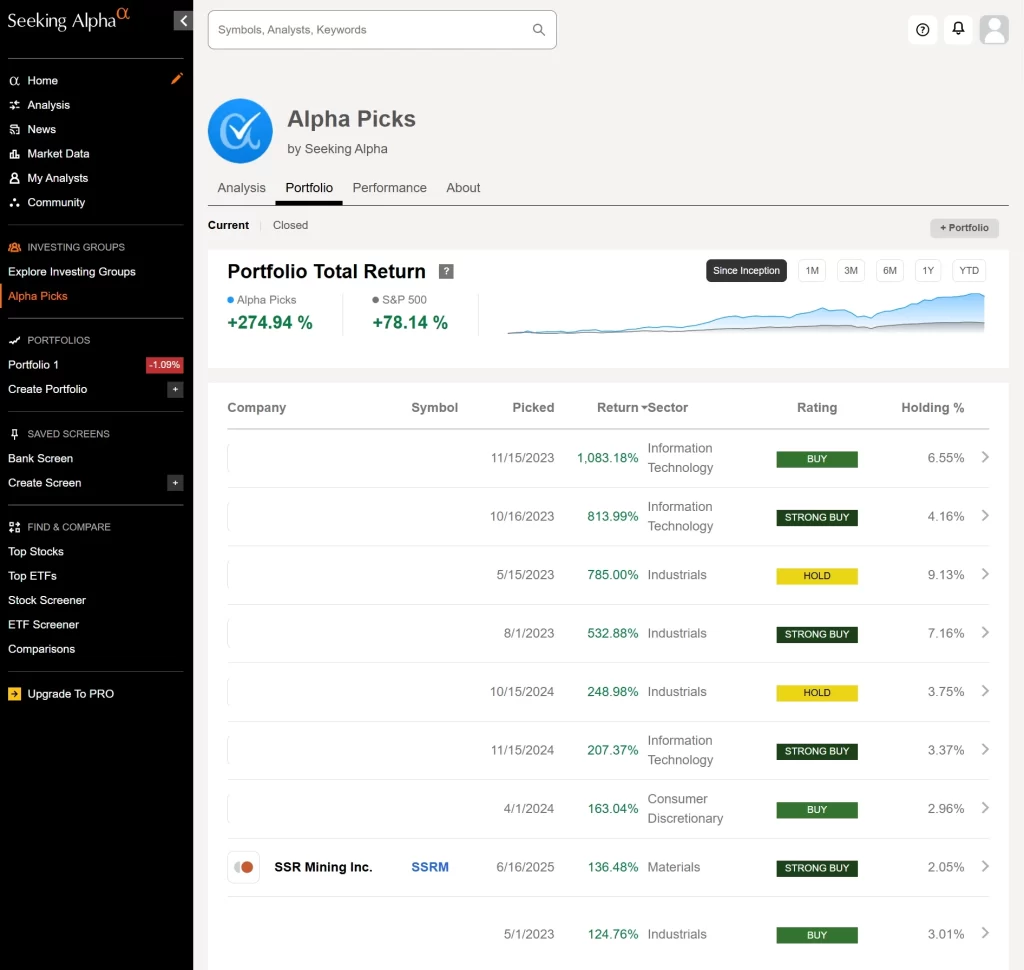1024x970 pixels.
Task: Open the notifications bell icon
Action: (958, 29)
